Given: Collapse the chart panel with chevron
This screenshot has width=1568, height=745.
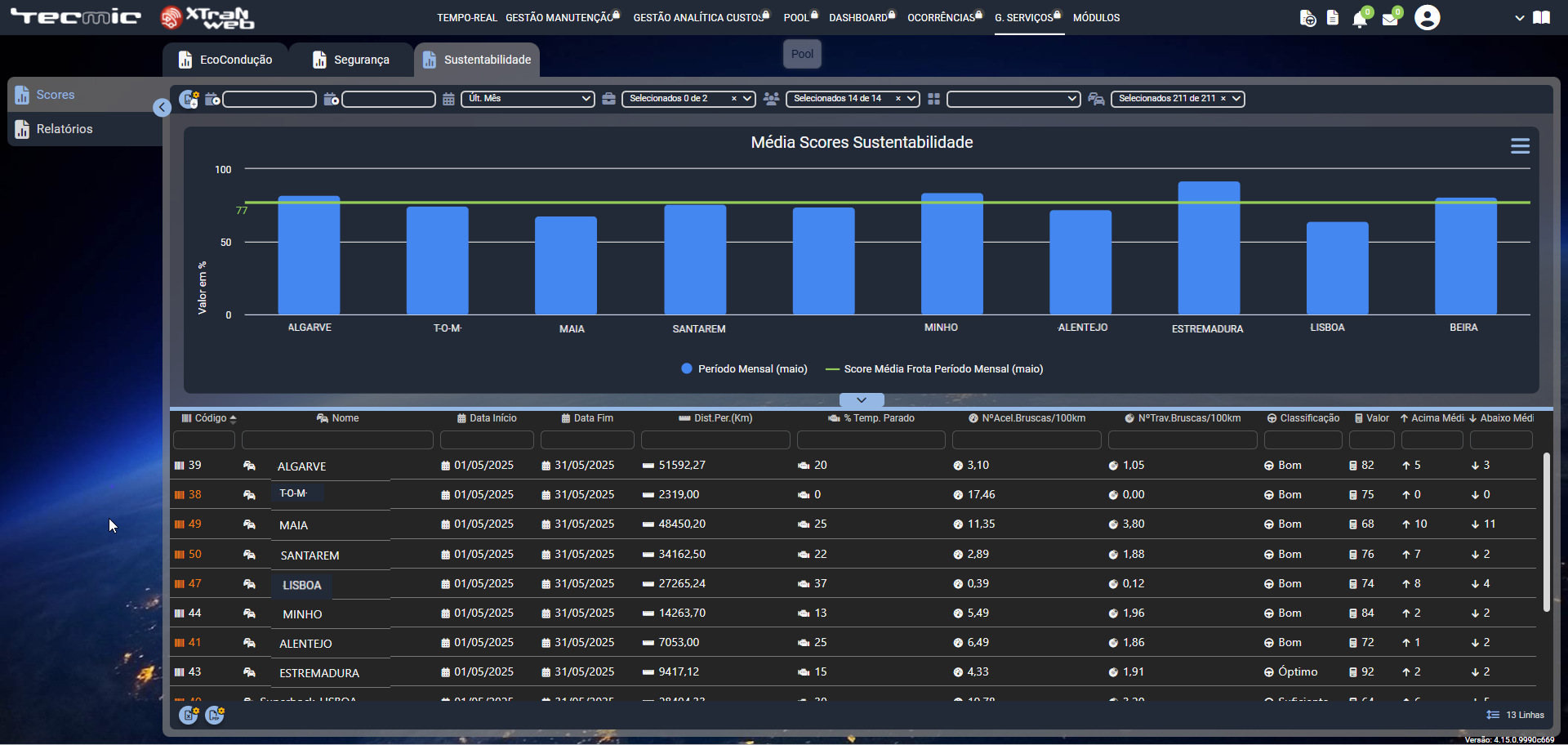Looking at the screenshot, I should coord(862,400).
